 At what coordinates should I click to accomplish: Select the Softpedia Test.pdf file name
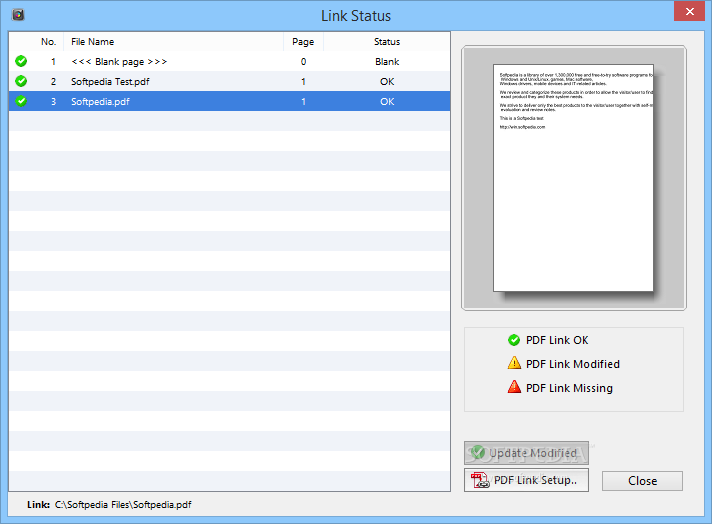click(110, 82)
